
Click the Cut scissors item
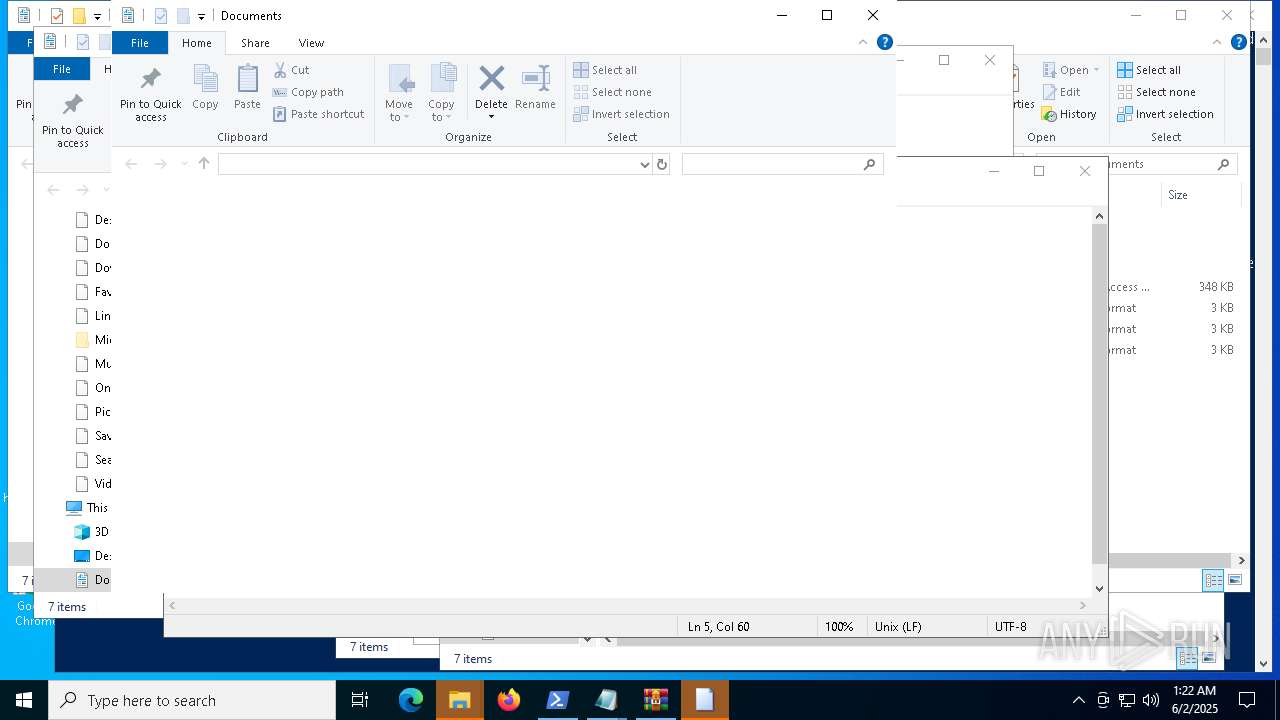[x=292, y=70]
